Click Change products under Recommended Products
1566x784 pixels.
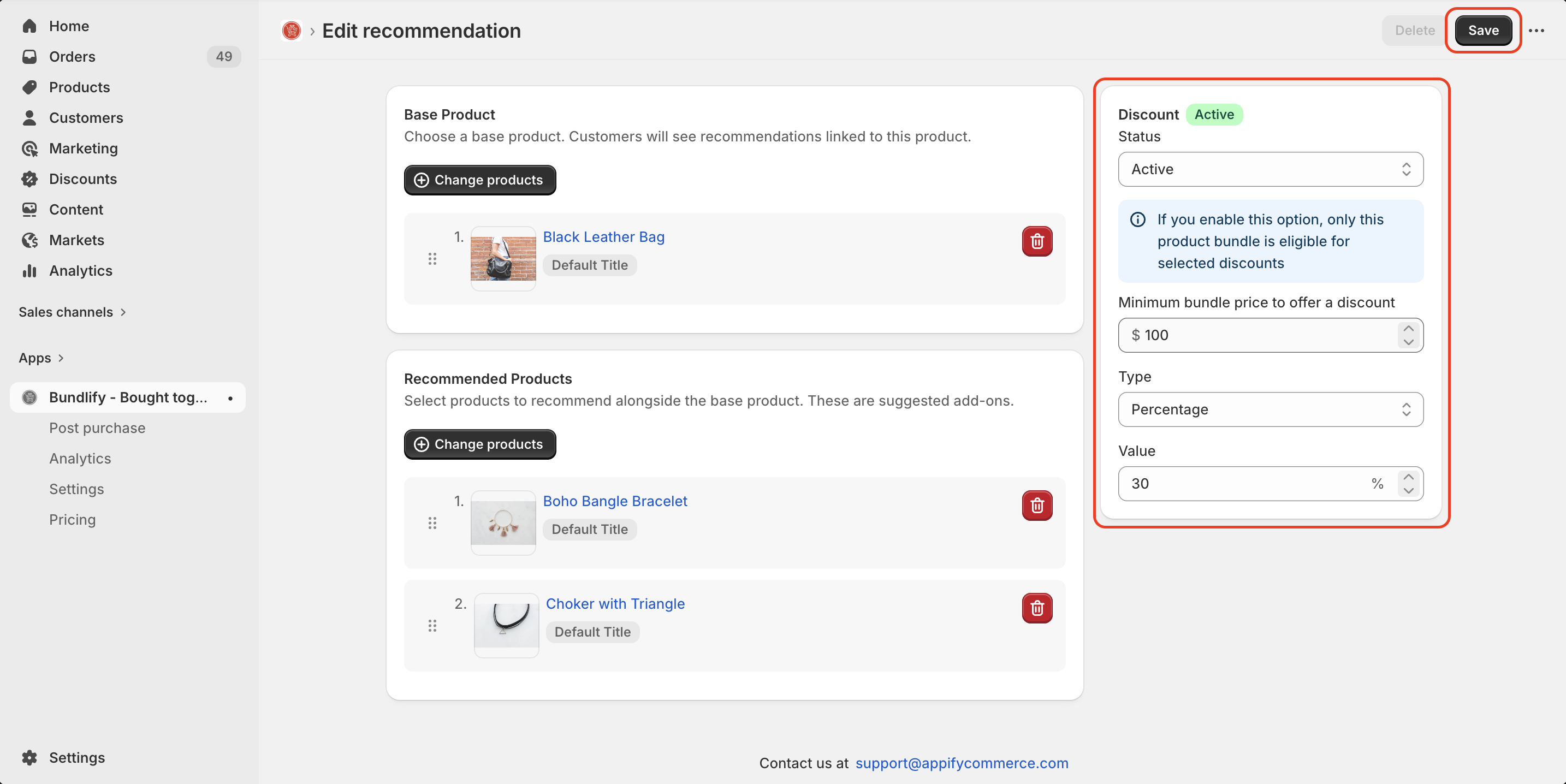coord(479,444)
